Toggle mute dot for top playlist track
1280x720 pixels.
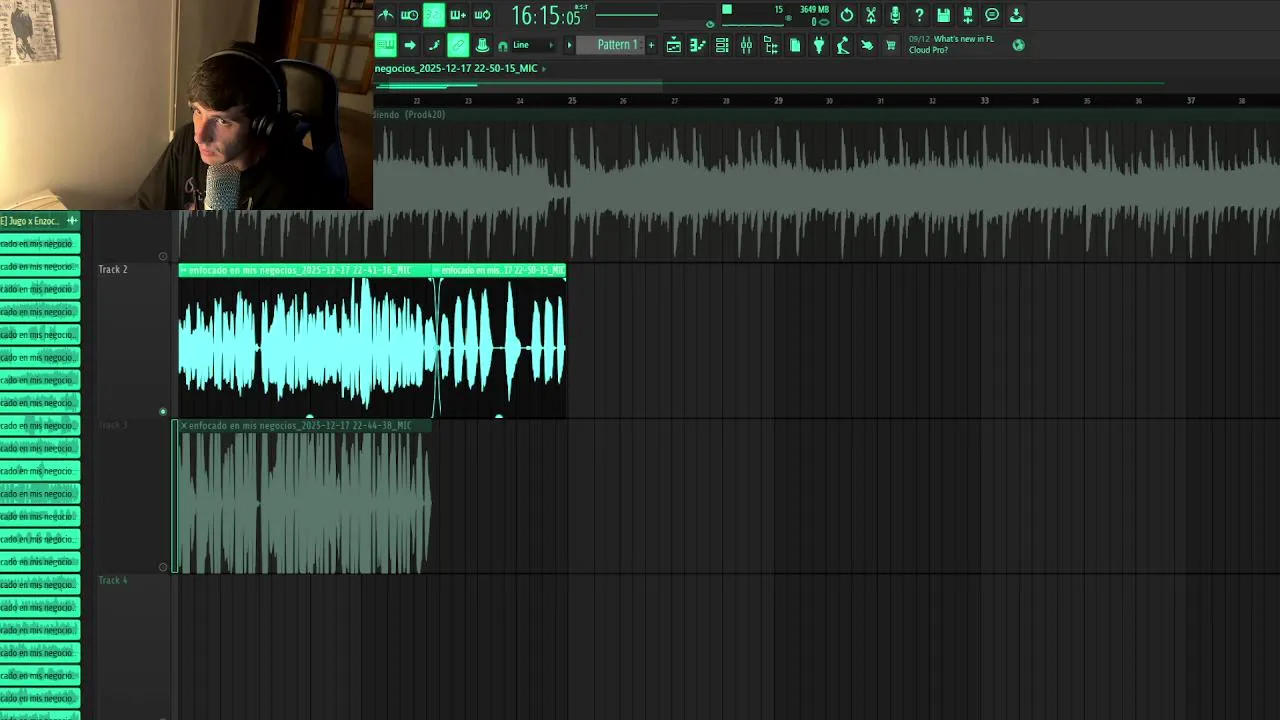point(163,256)
